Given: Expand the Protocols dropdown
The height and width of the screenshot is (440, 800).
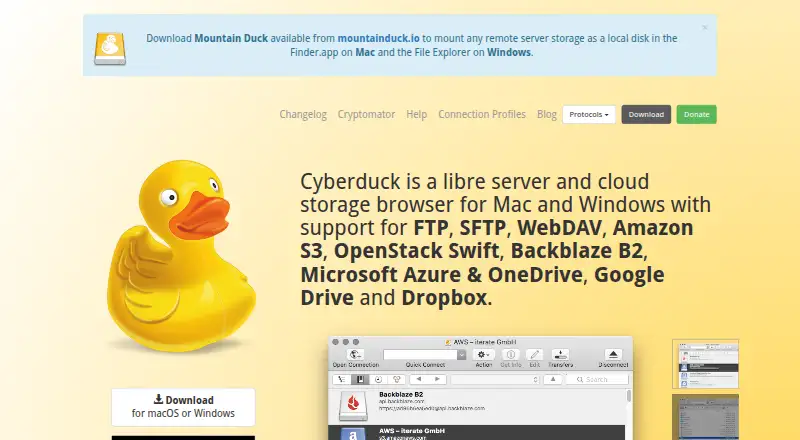Looking at the screenshot, I should click(589, 114).
